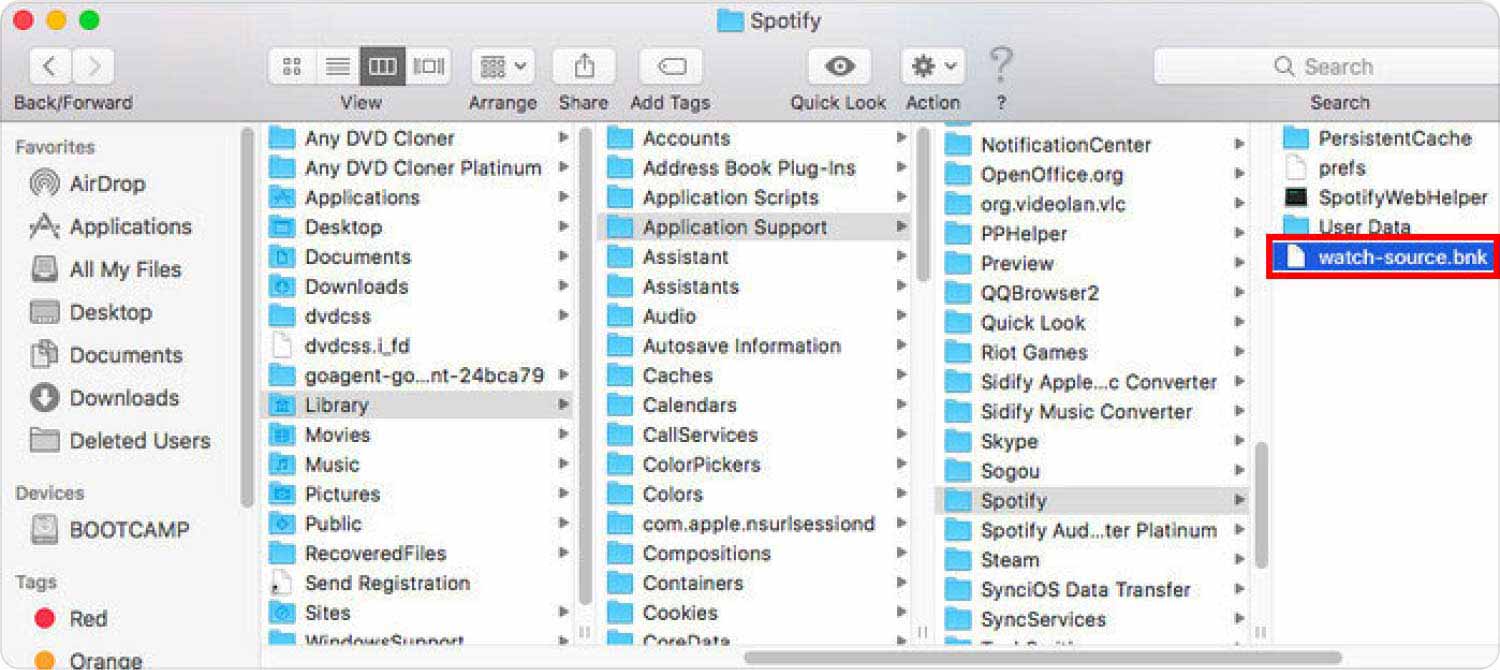Switch to icon view
Viewport: 1500px width, 670px height.
pos(292,67)
